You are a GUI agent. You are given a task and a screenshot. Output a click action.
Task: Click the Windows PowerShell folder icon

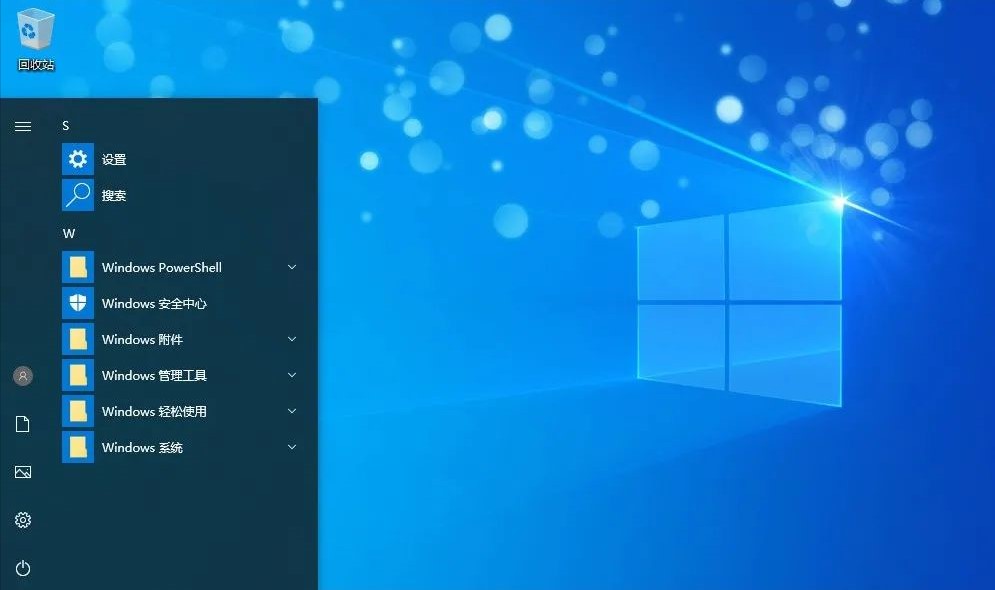point(77,267)
